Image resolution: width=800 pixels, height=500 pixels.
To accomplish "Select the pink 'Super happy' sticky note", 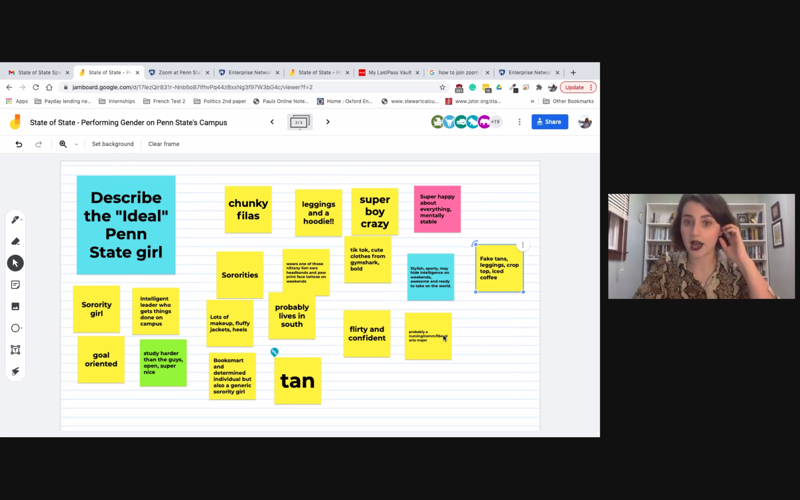I will pos(437,209).
